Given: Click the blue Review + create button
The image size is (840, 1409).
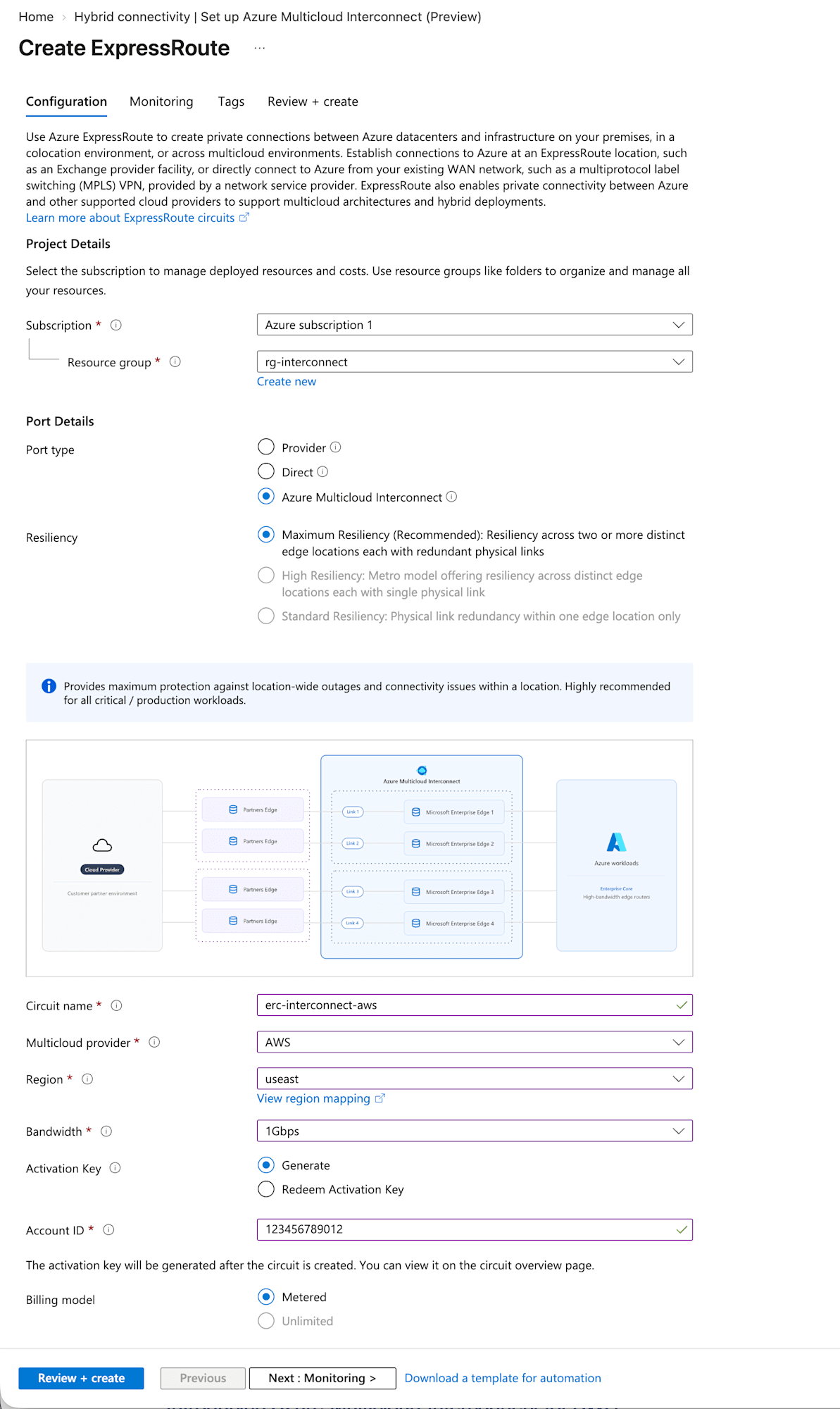Looking at the screenshot, I should 81,1378.
